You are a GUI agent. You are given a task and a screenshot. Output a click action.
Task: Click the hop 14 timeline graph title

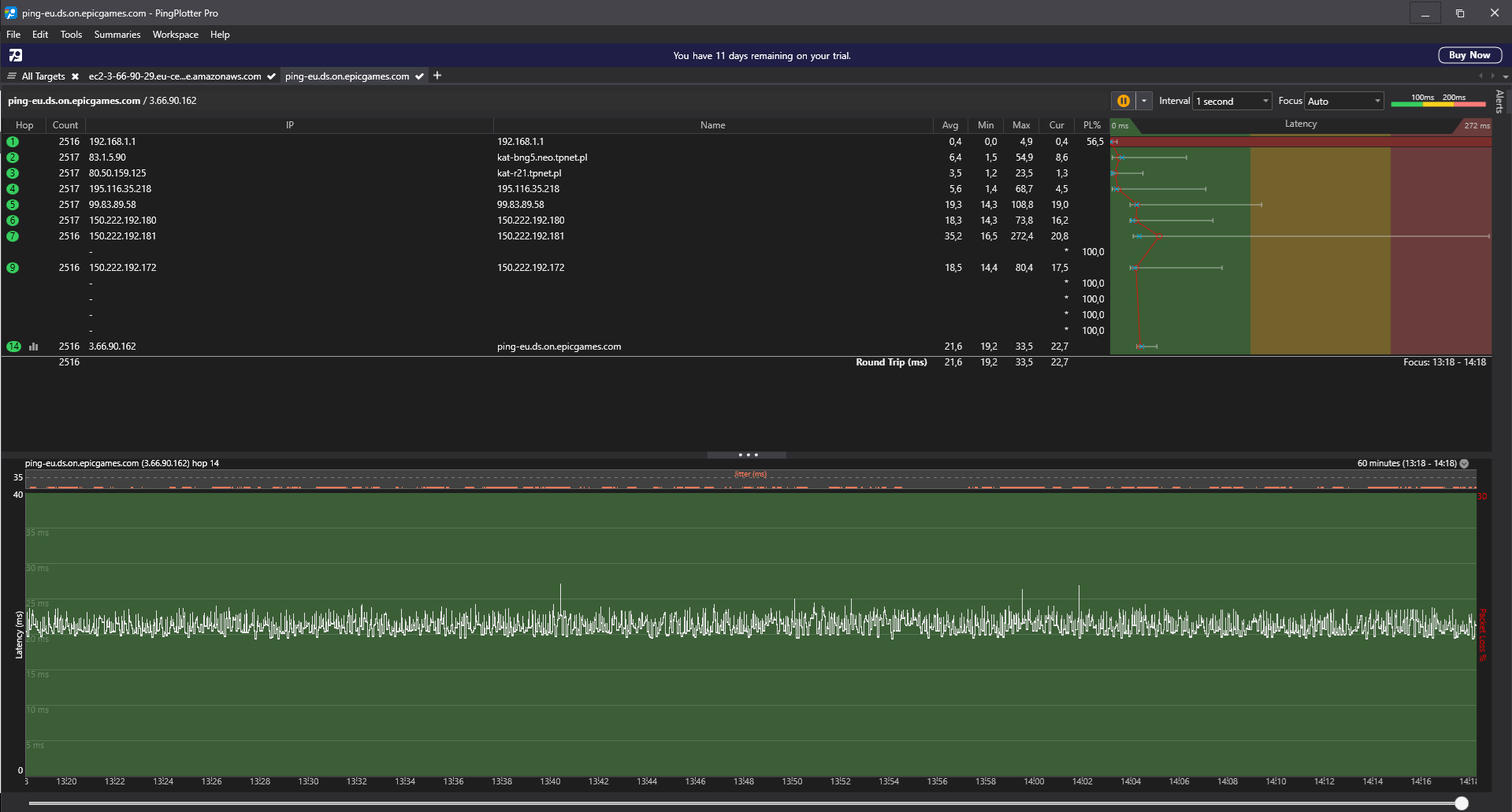click(122, 463)
